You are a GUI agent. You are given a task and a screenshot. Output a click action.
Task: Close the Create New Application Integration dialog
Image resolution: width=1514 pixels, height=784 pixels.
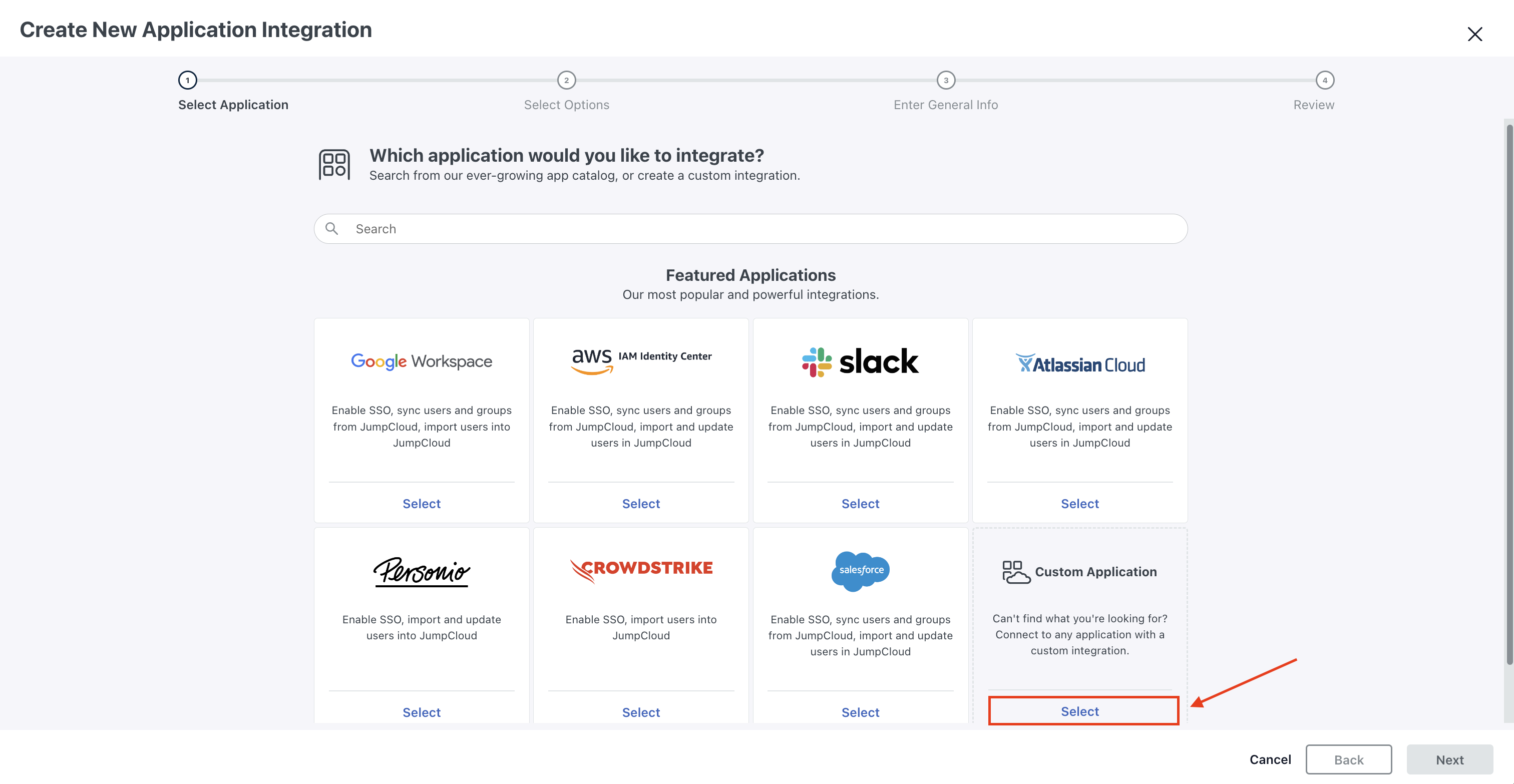point(1474,34)
